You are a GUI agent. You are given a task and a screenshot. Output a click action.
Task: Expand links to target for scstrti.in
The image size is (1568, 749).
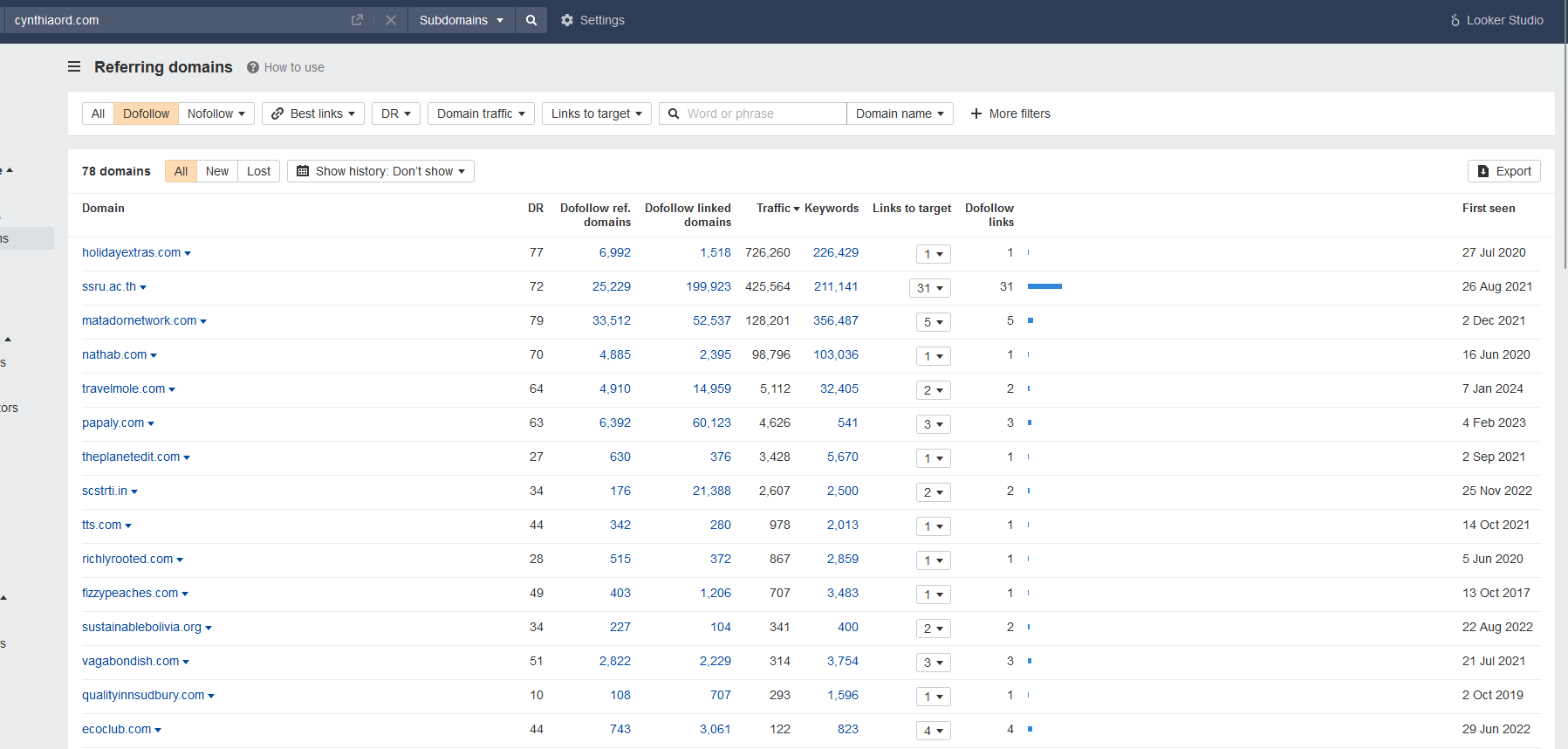[x=933, y=492]
